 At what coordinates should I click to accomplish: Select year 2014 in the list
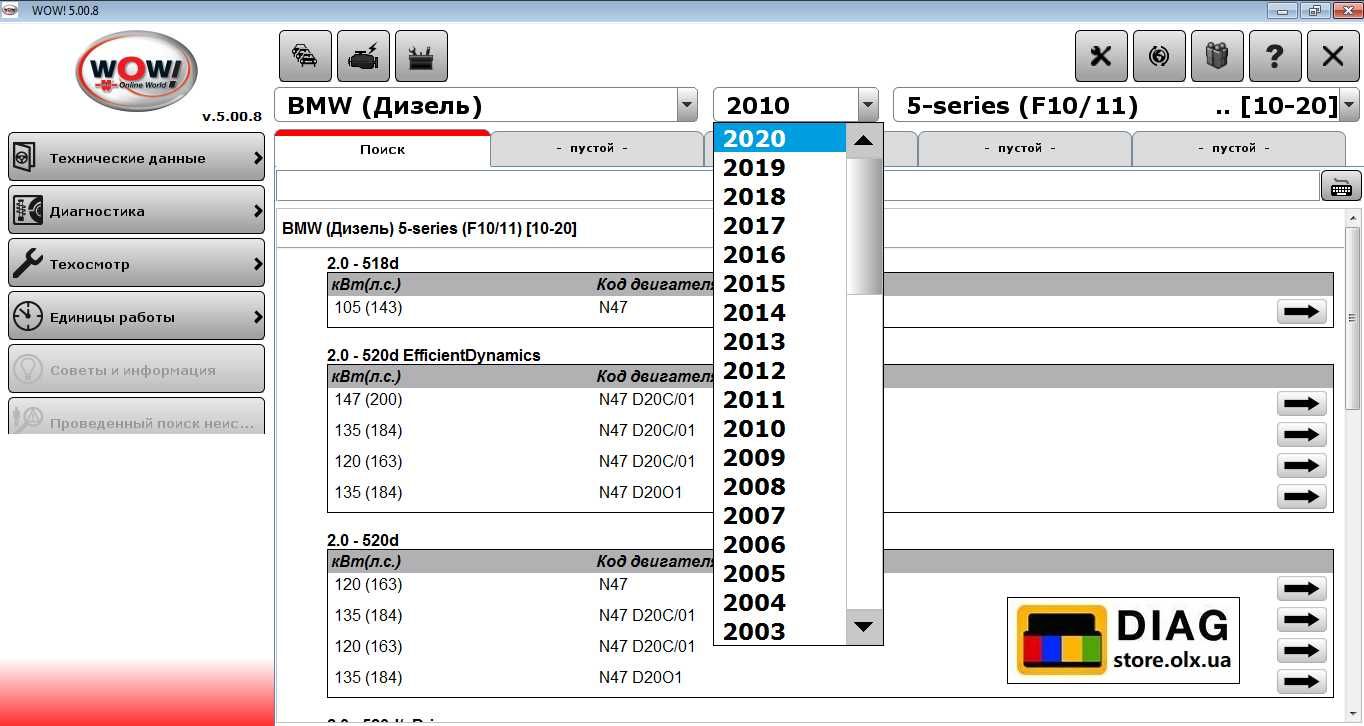pos(780,312)
